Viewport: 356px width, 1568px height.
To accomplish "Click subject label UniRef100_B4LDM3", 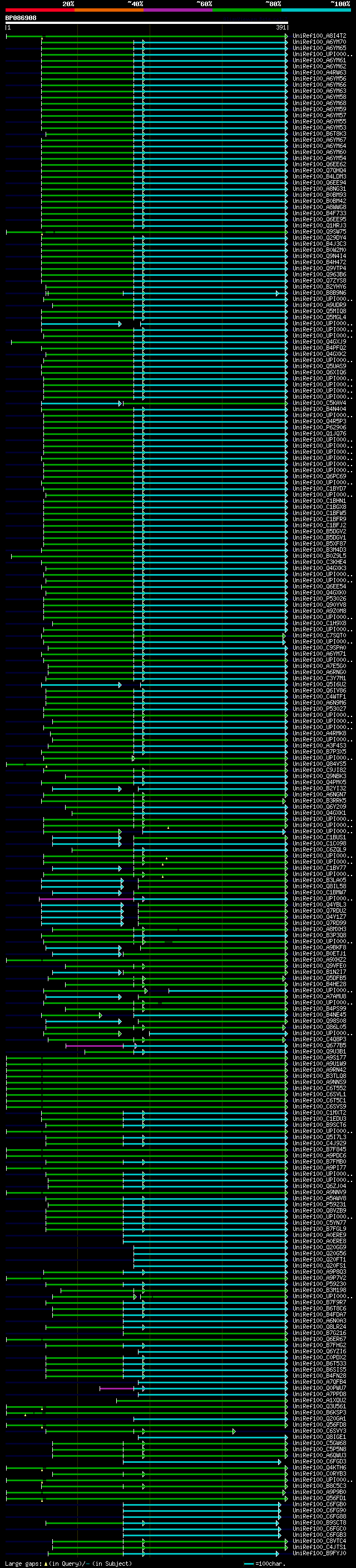I will pyautogui.click(x=319, y=176).
